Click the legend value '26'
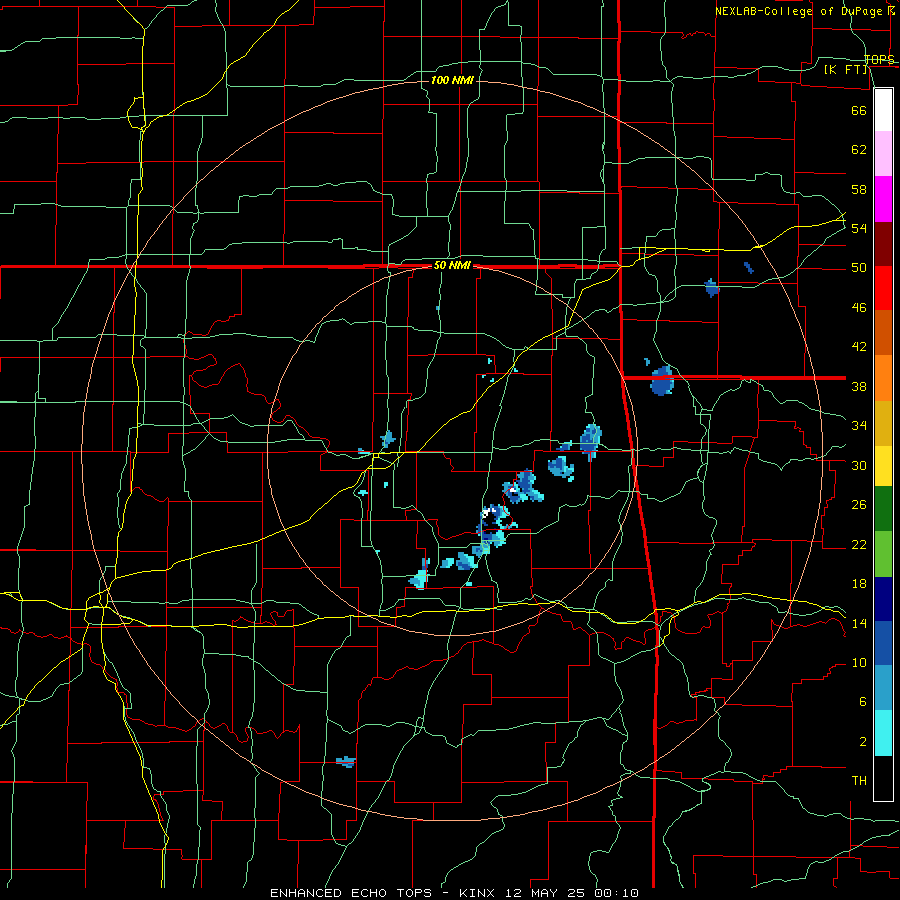 (x=859, y=505)
